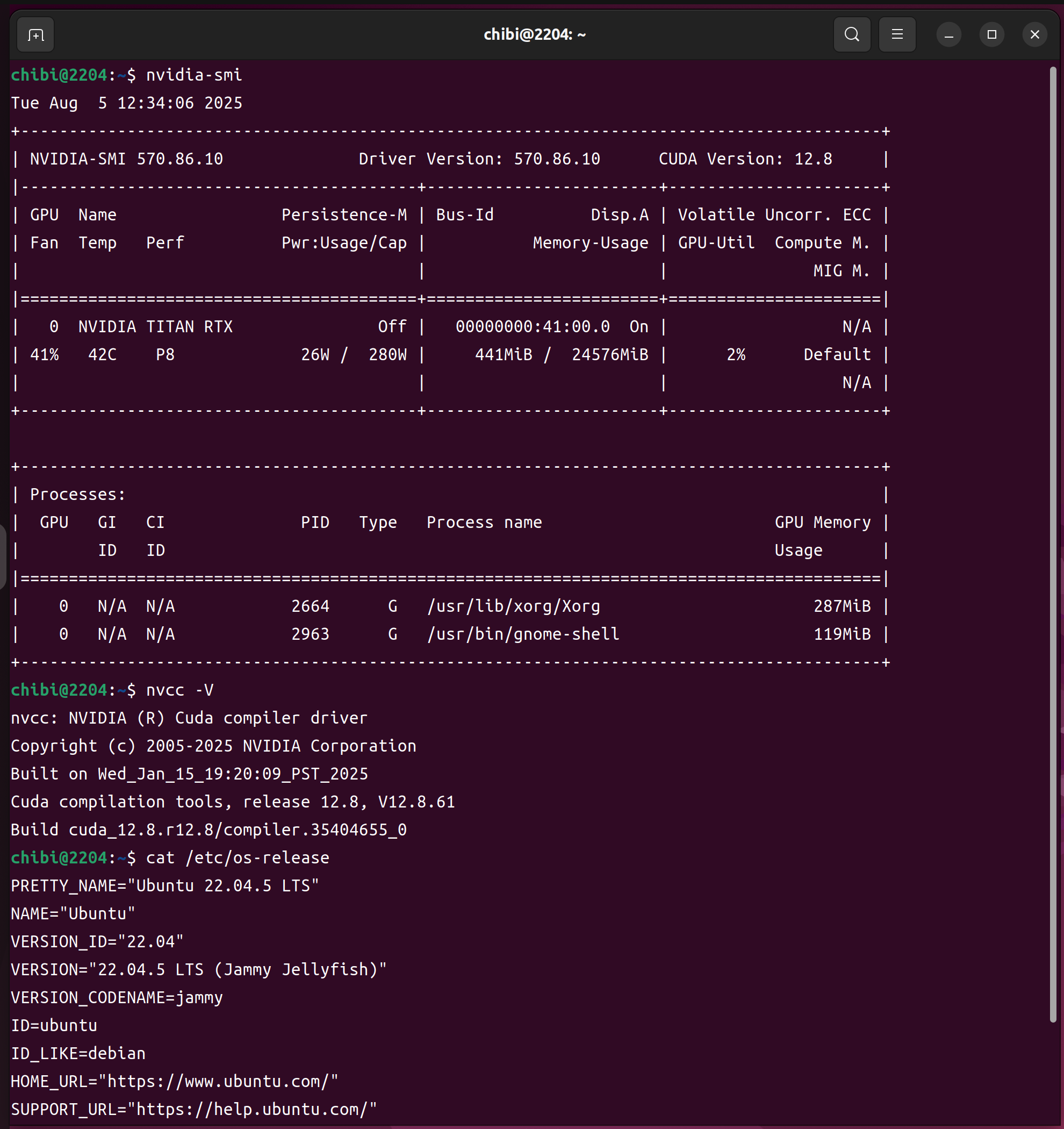Screen dimensions: 1064x1129
Task: Click the NVIDIA TITAN RTX name
Action: tap(155, 326)
